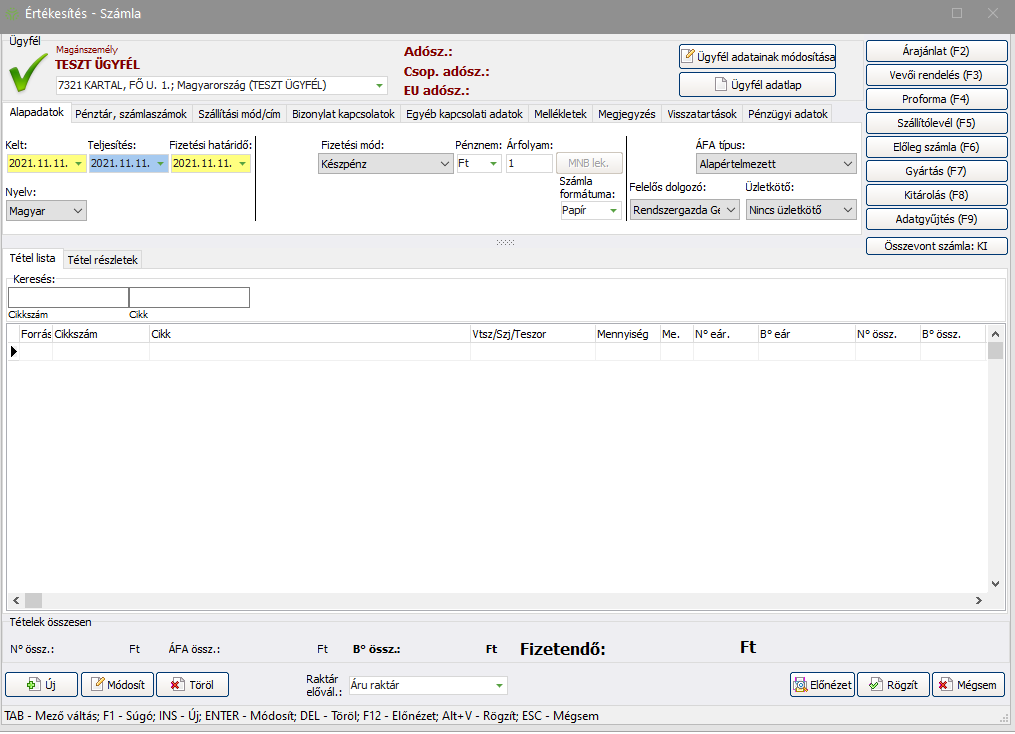Open the Teljesítés date picker
Viewport: 1015px width, 734px height.
point(161,164)
